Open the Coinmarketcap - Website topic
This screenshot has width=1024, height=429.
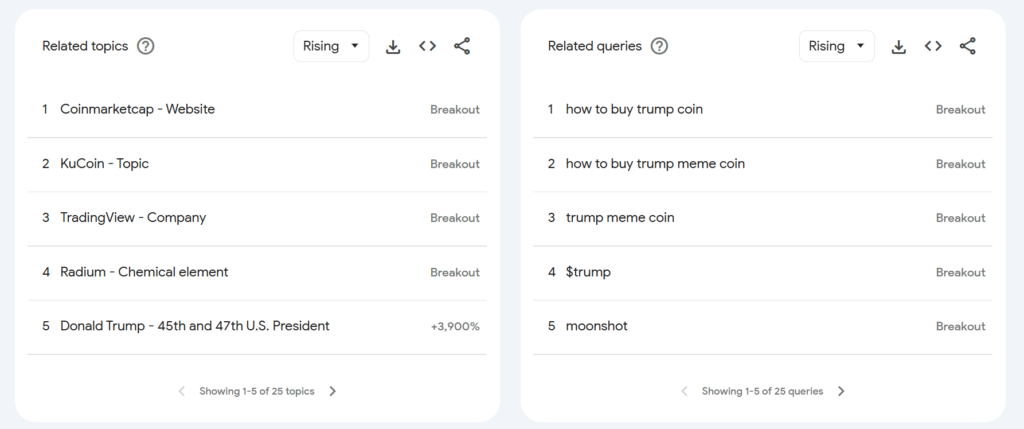[x=137, y=109]
